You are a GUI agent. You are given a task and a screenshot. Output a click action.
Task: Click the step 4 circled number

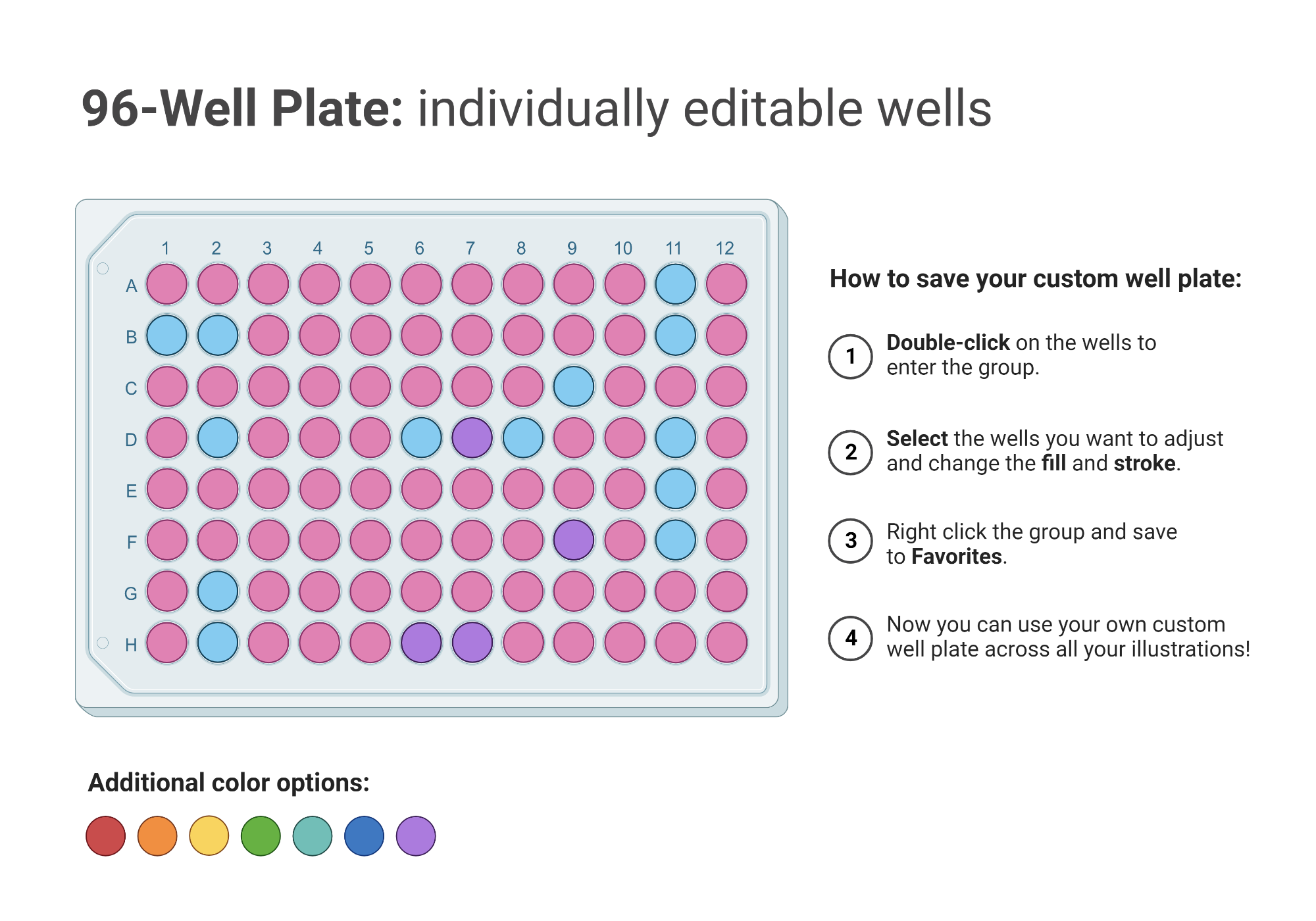click(x=850, y=638)
